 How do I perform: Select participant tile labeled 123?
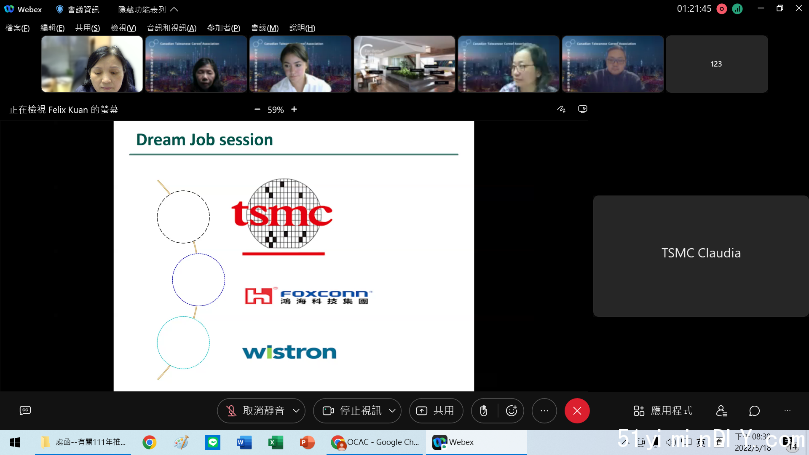(717, 64)
